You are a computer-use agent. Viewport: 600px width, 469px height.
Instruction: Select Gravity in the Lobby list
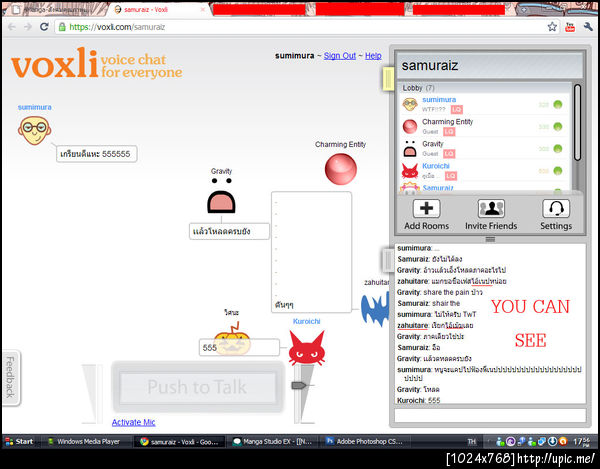pos(485,149)
